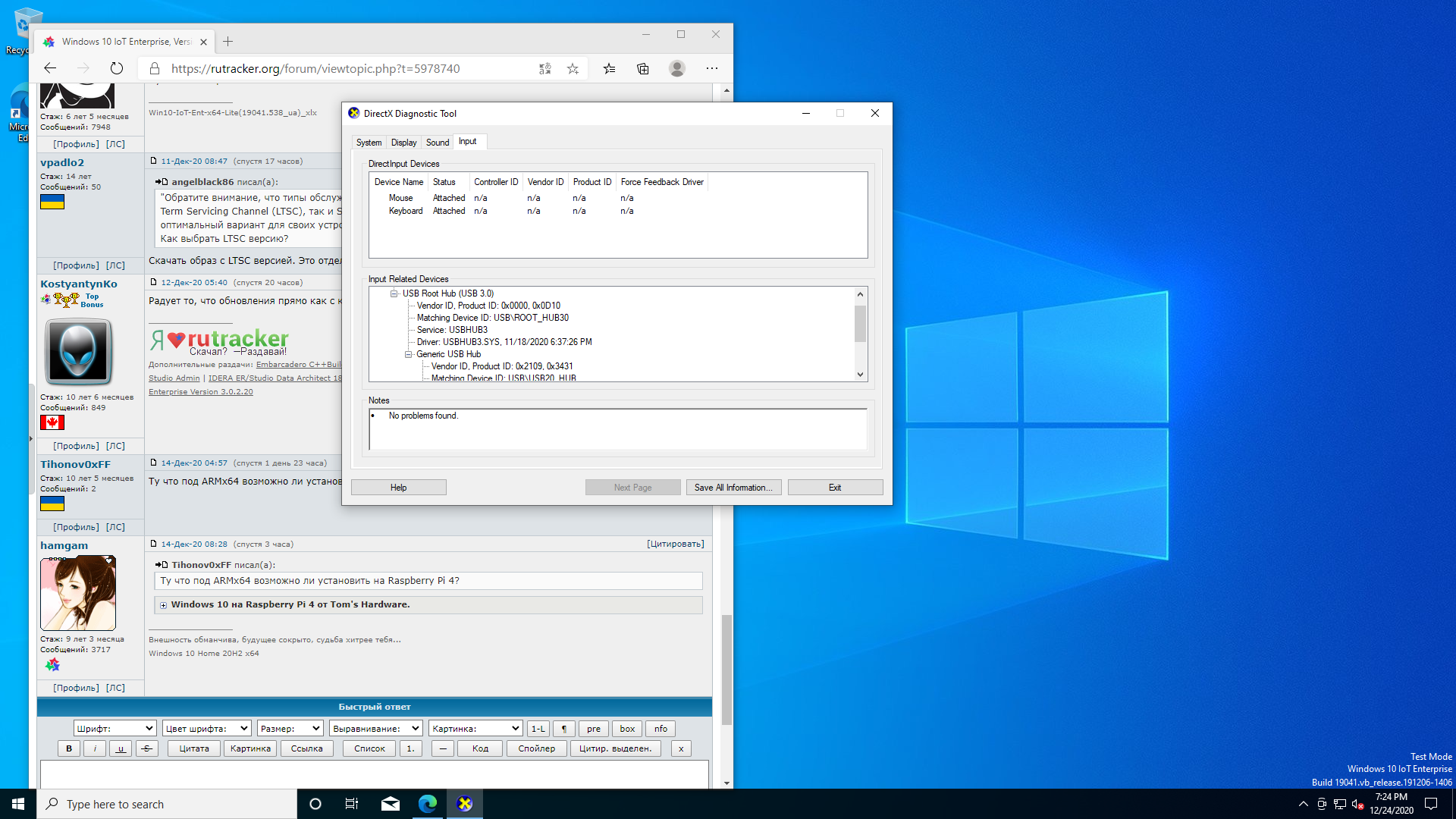This screenshot has height=819, width=1456.
Task: Open the Recycle Bin desktop icon
Action: (x=23, y=30)
